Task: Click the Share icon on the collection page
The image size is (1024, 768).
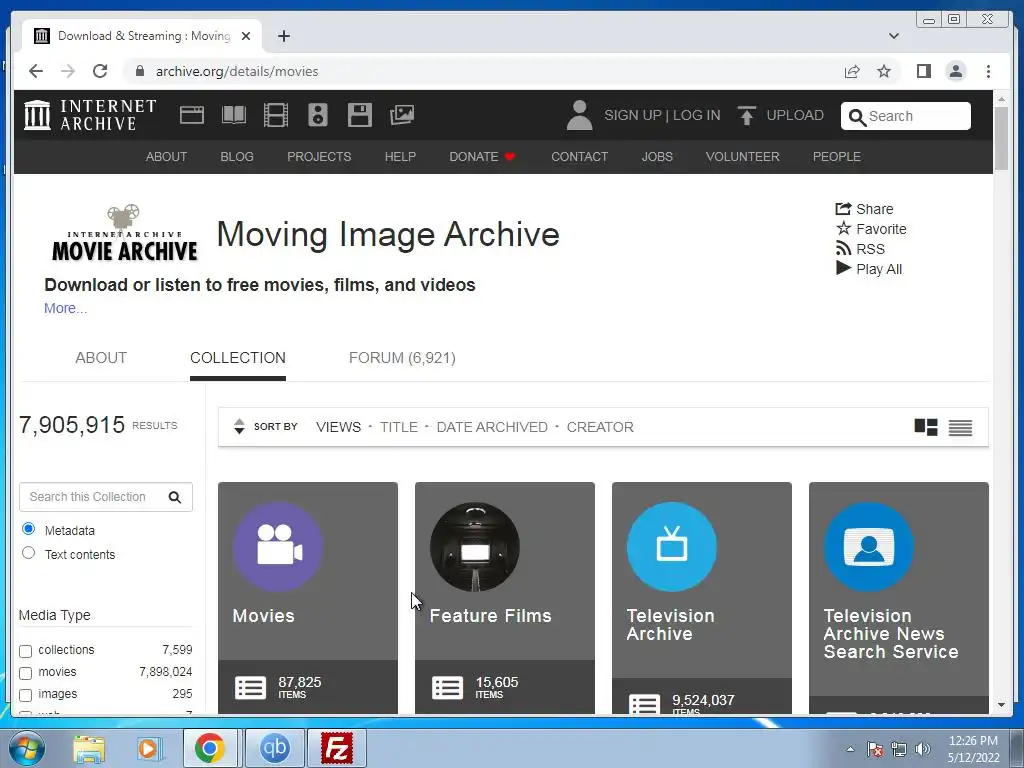Action: [843, 209]
